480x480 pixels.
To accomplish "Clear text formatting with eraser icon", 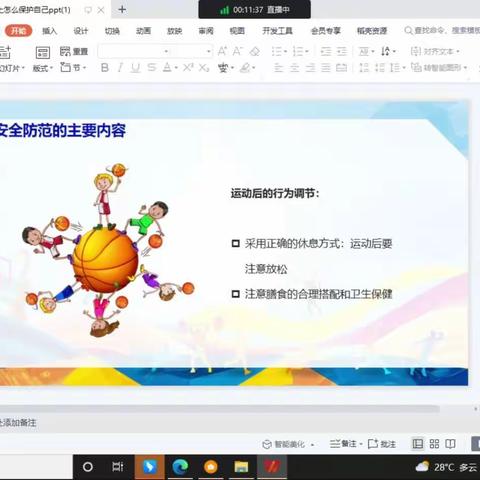I will pyautogui.click(x=255, y=51).
